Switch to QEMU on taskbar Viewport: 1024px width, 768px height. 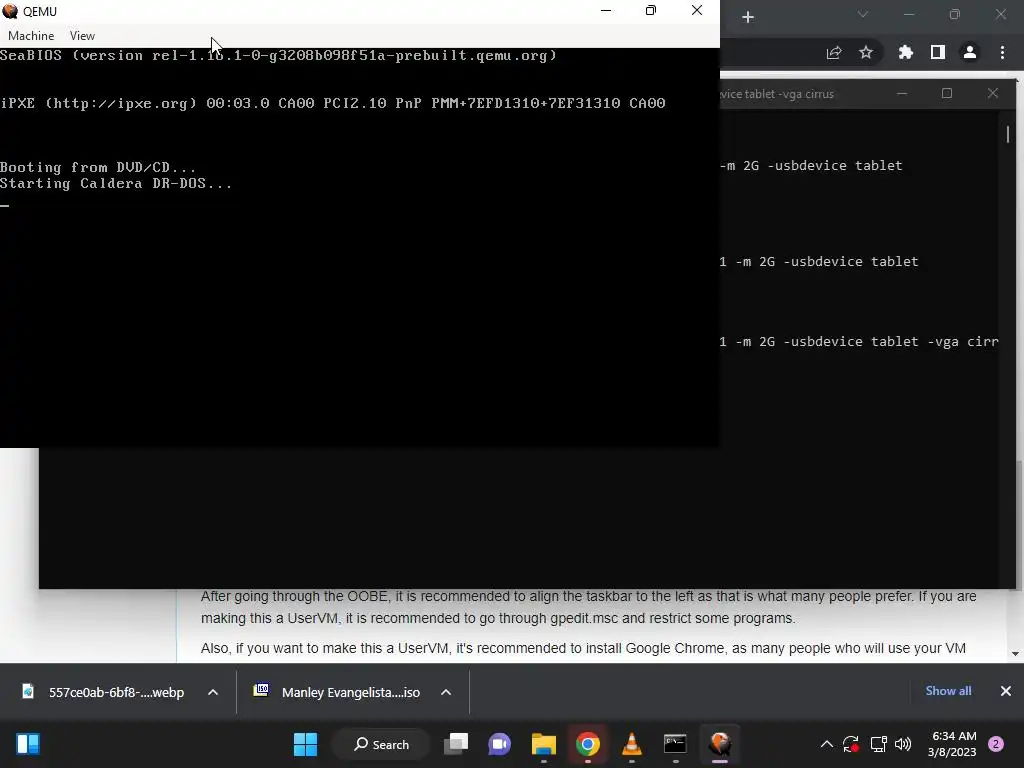click(x=720, y=744)
